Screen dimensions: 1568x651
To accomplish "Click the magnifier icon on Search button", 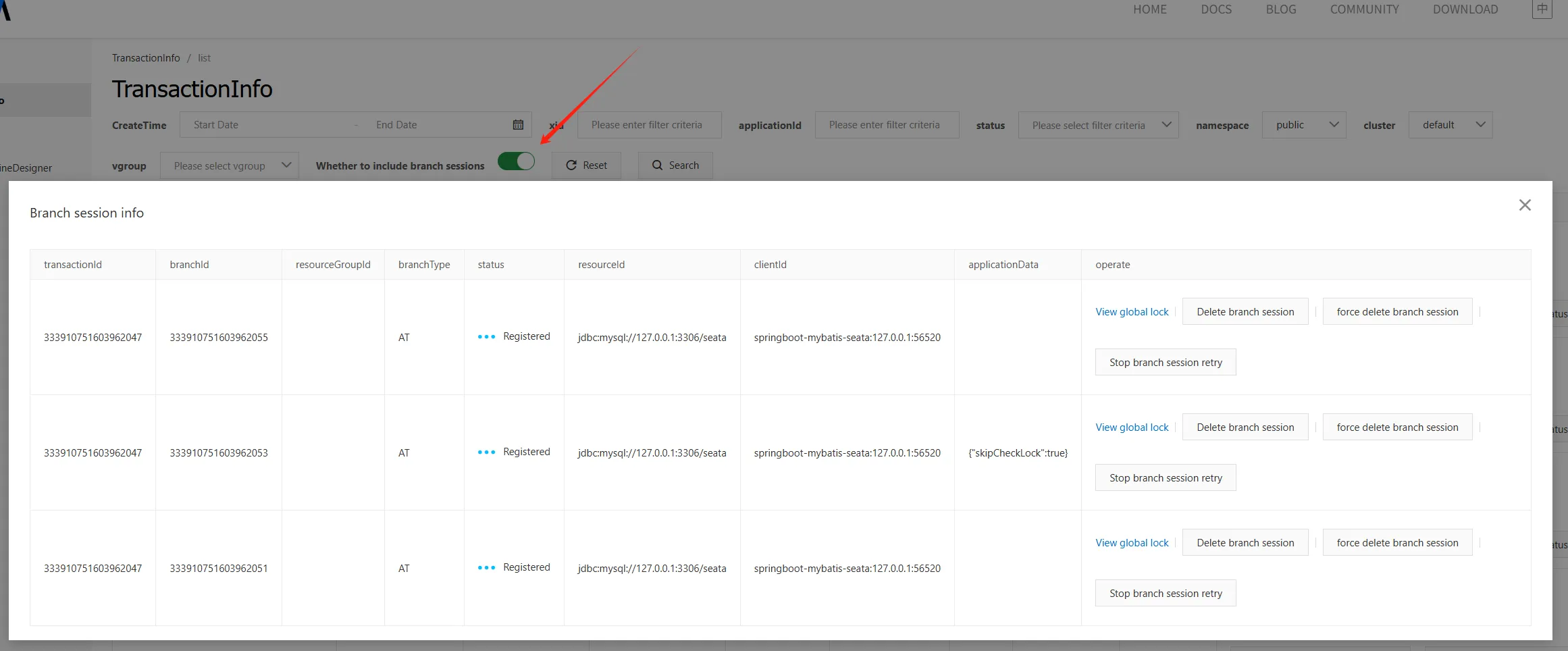I will coord(657,165).
